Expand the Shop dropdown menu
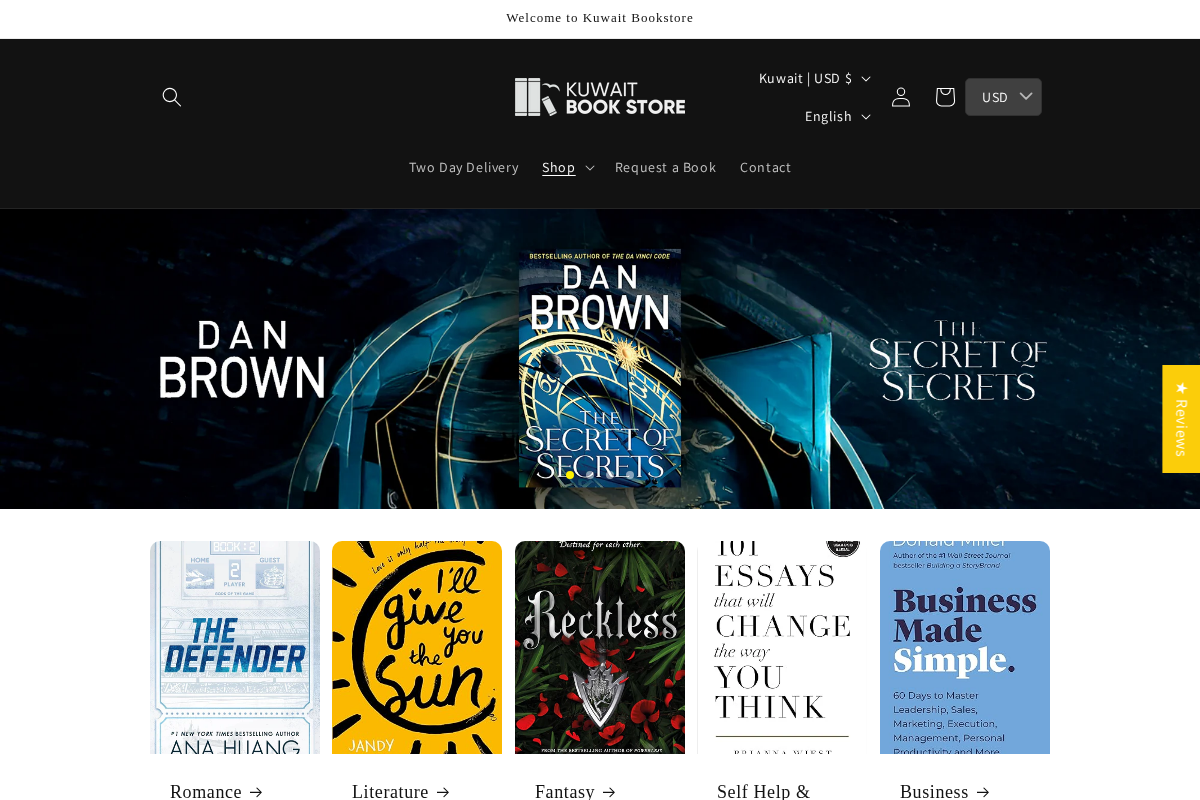This screenshot has width=1200, height=800. [567, 167]
